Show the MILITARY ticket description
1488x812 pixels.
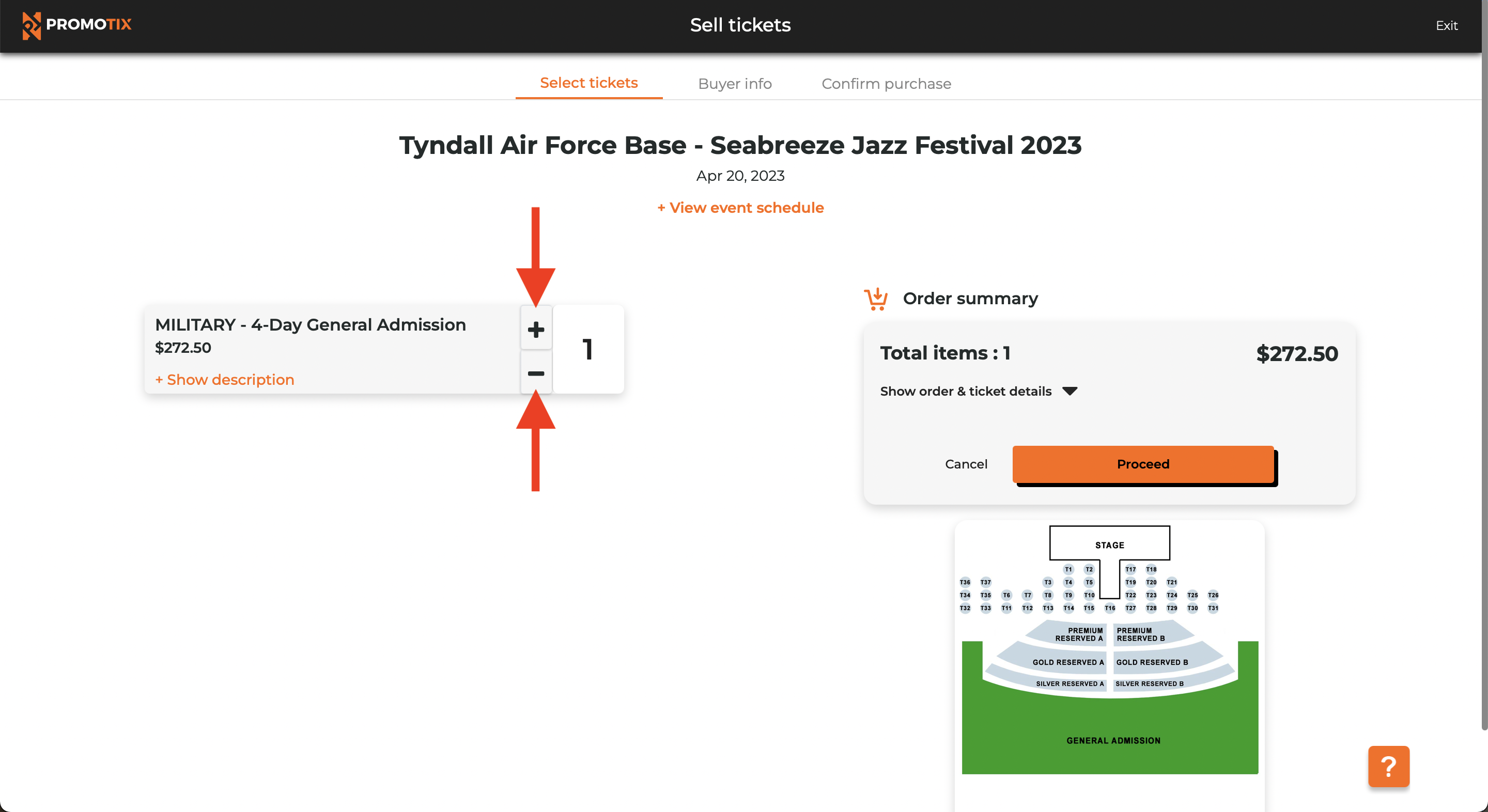224,380
